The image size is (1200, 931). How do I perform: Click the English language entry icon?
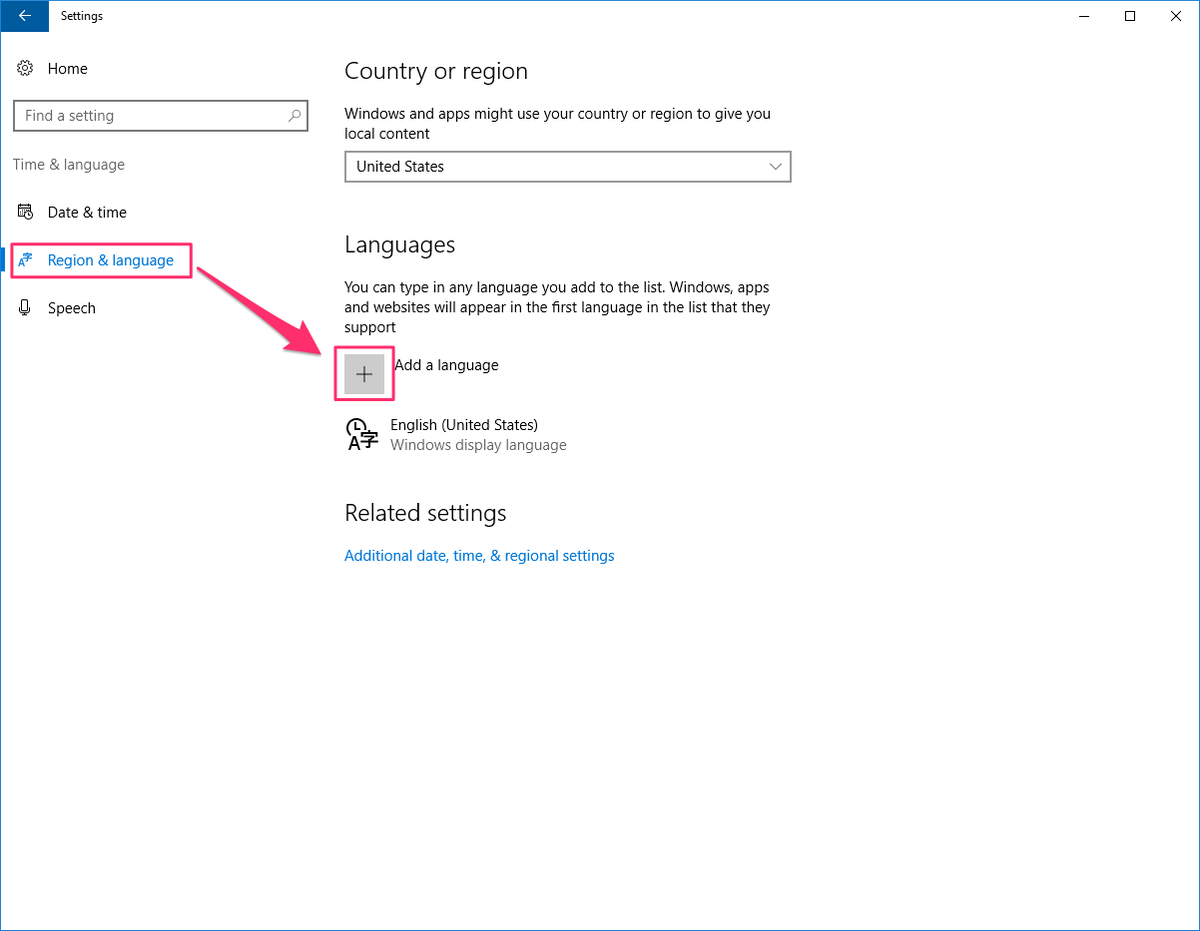click(x=362, y=434)
